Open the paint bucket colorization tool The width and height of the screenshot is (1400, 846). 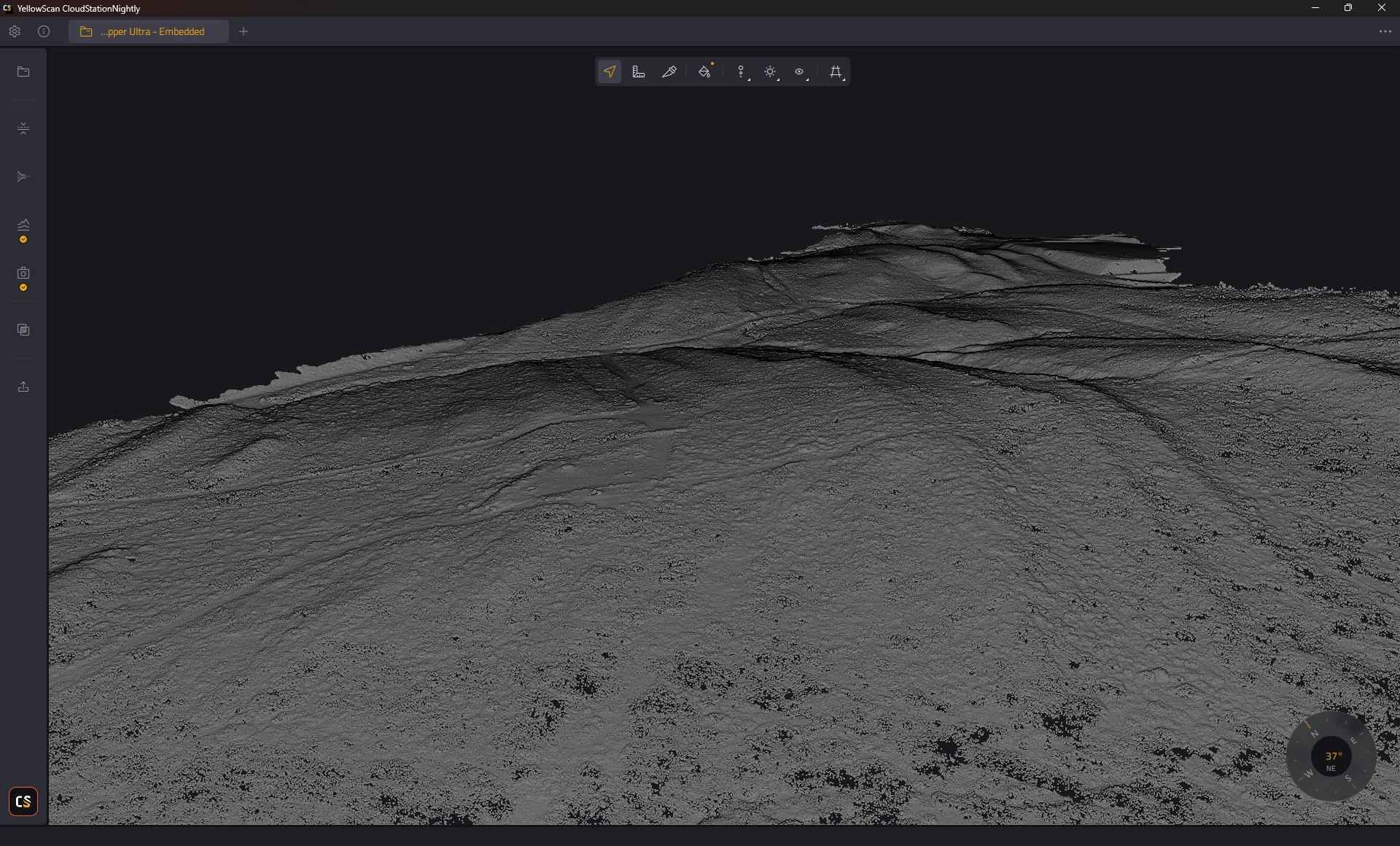705,71
